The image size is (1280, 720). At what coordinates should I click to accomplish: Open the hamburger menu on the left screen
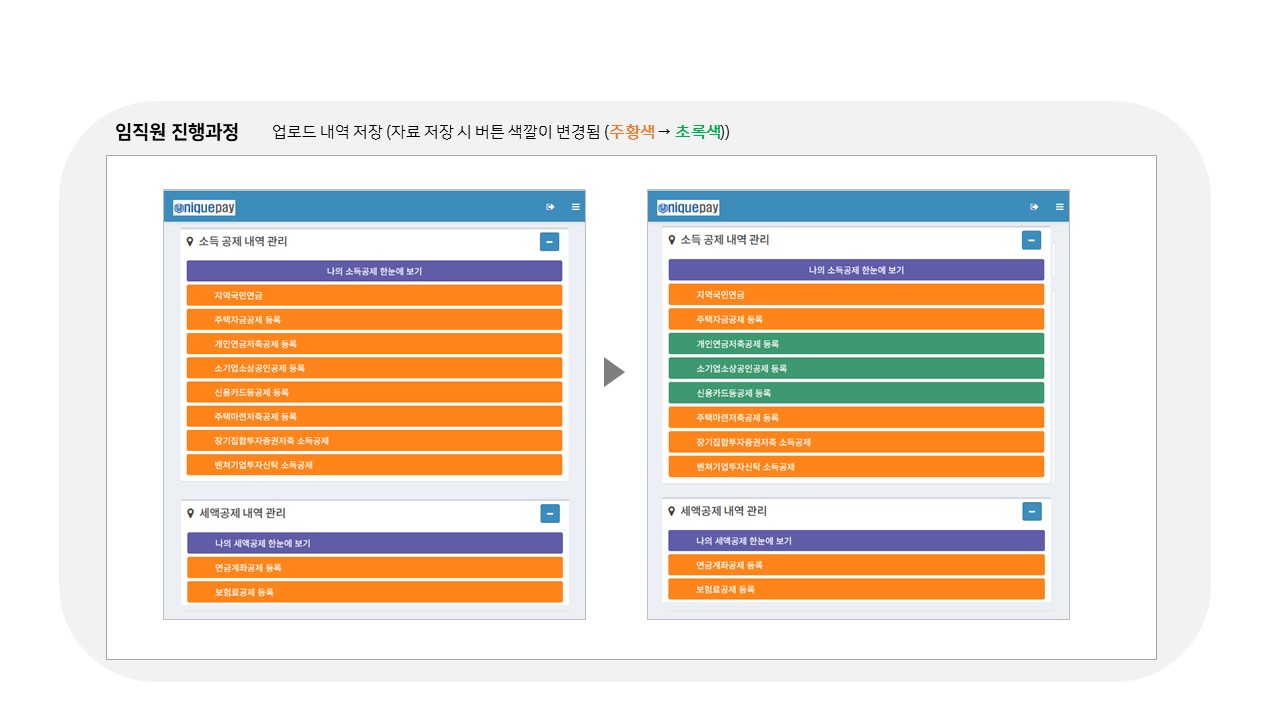point(576,206)
